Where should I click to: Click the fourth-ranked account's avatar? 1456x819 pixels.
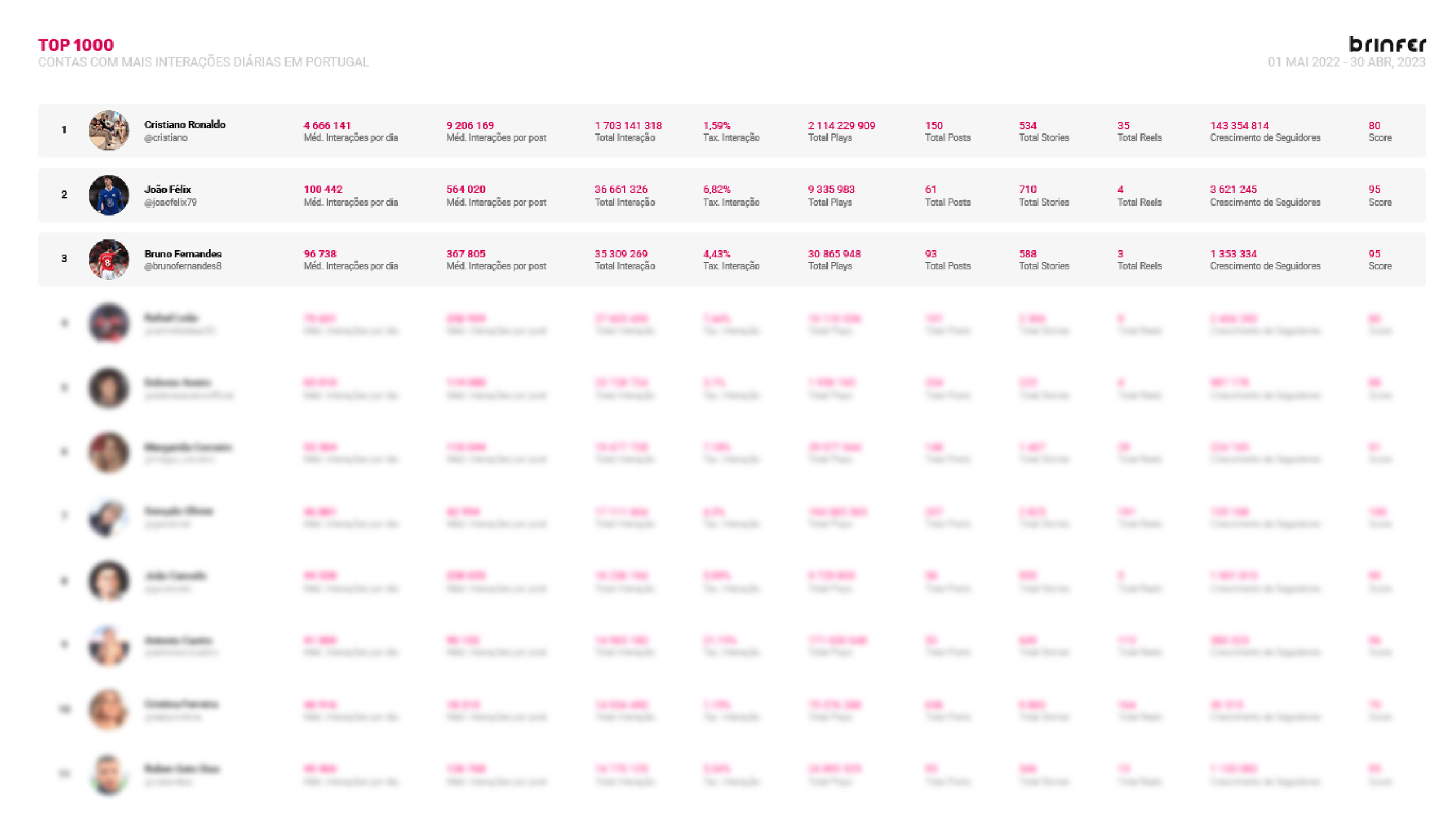click(108, 324)
